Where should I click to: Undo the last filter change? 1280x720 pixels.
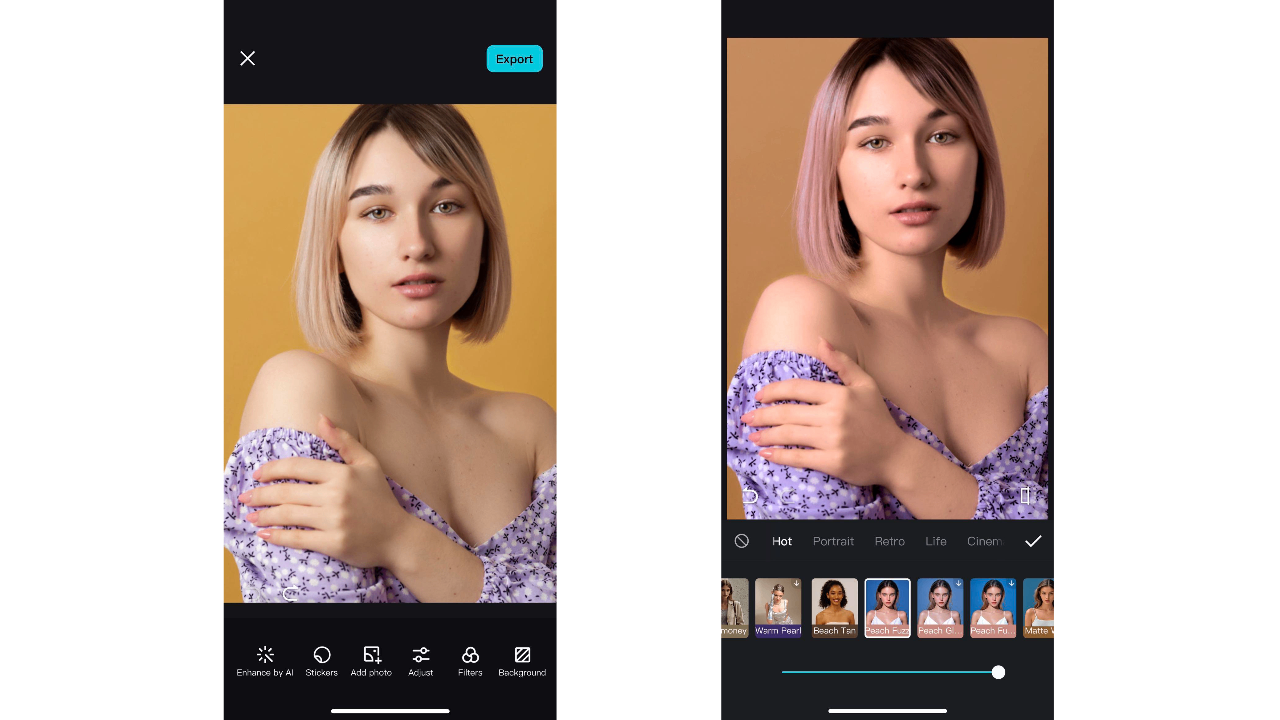[x=749, y=495]
